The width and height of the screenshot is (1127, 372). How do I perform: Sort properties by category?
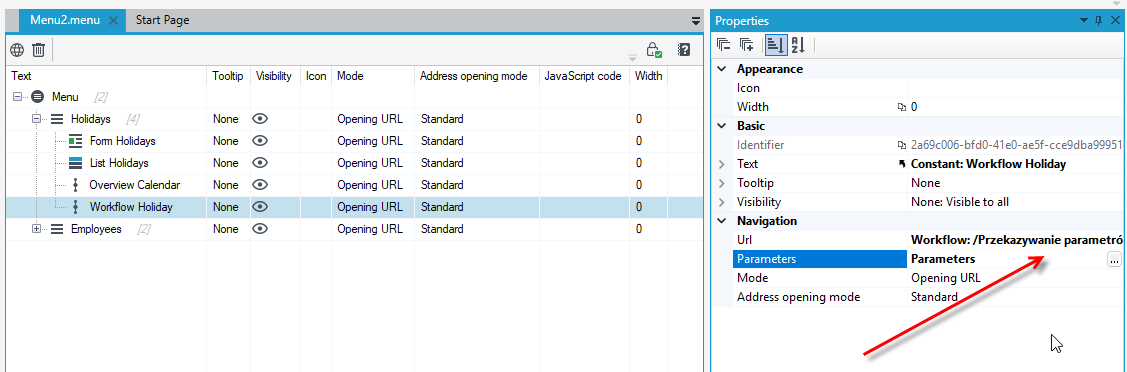coord(775,45)
